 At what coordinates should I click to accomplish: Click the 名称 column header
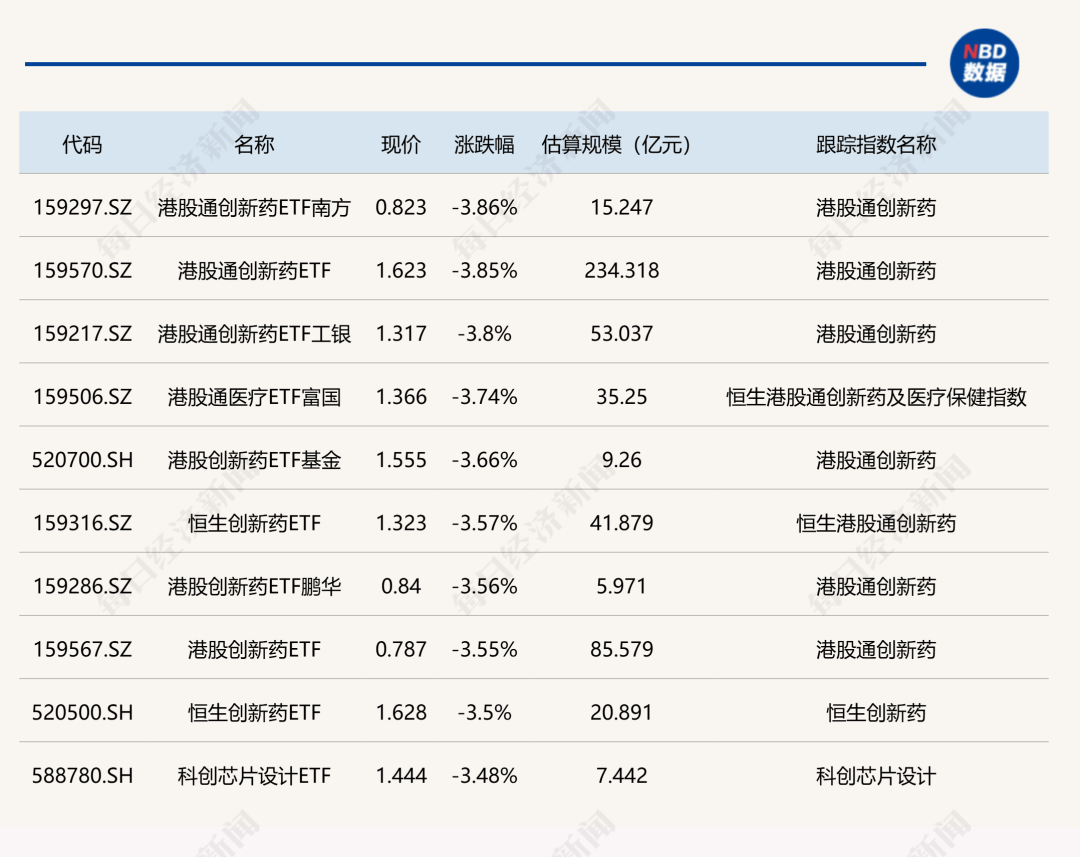tap(253, 143)
